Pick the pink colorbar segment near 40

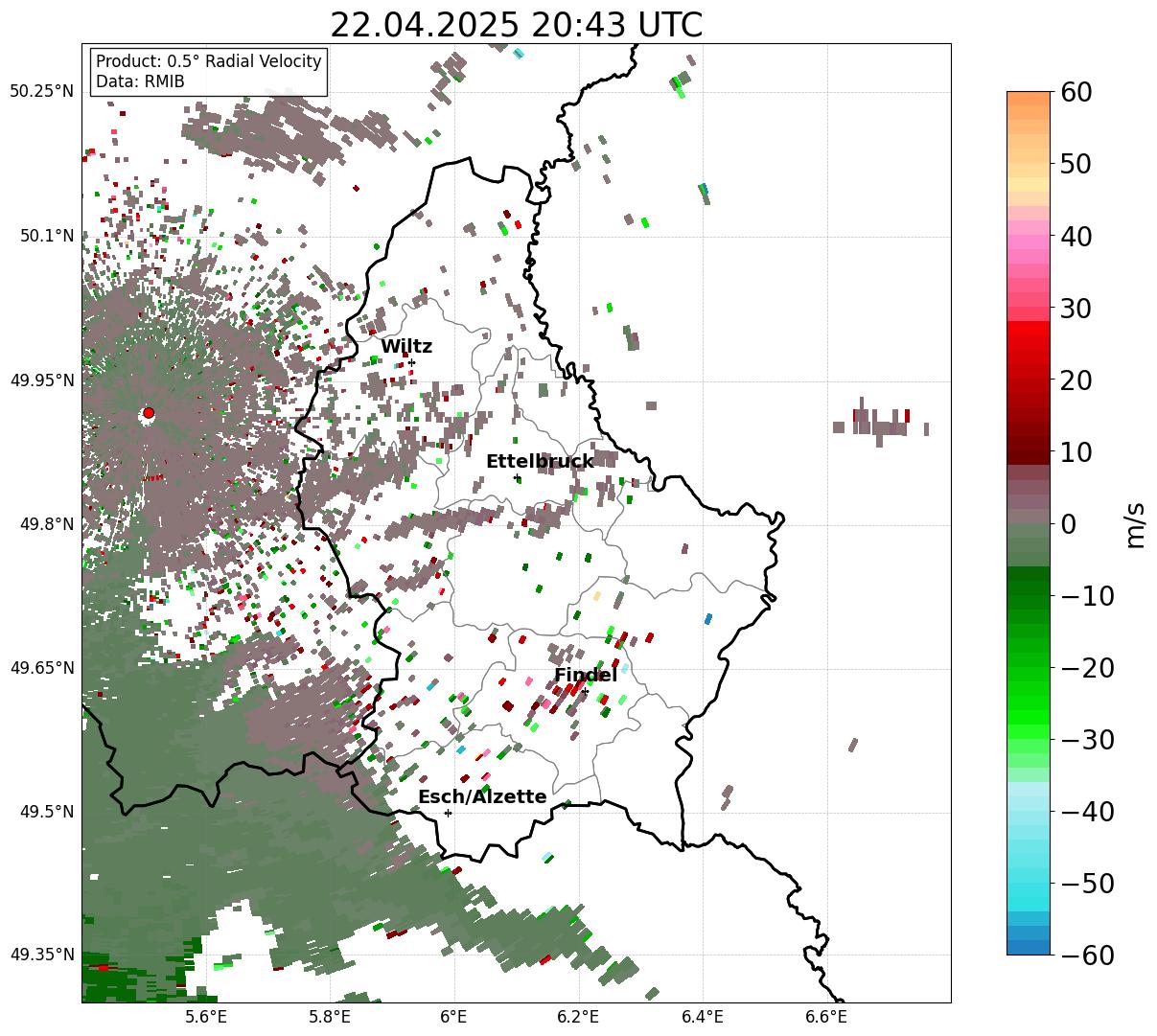(1029, 242)
